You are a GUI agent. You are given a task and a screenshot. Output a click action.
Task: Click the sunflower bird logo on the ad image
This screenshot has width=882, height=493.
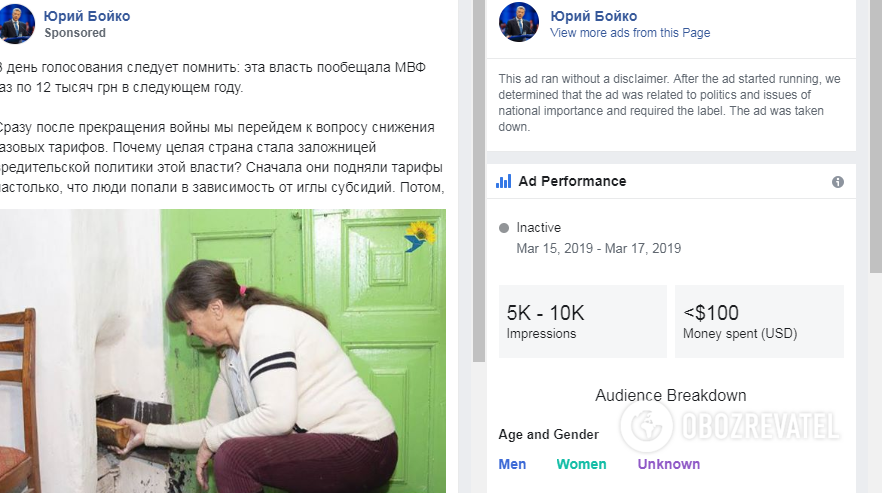point(420,236)
